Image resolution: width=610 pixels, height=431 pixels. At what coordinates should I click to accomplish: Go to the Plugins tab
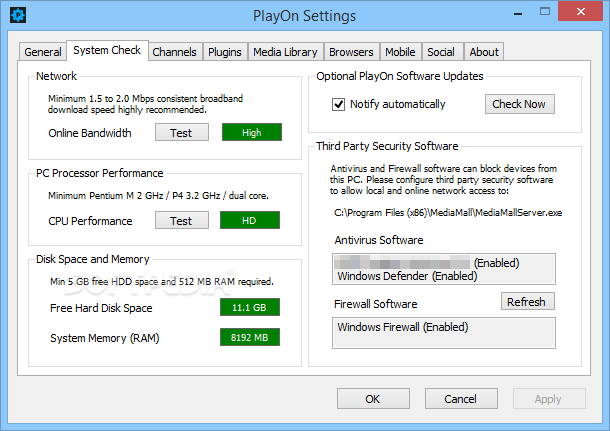pyautogui.click(x=225, y=52)
